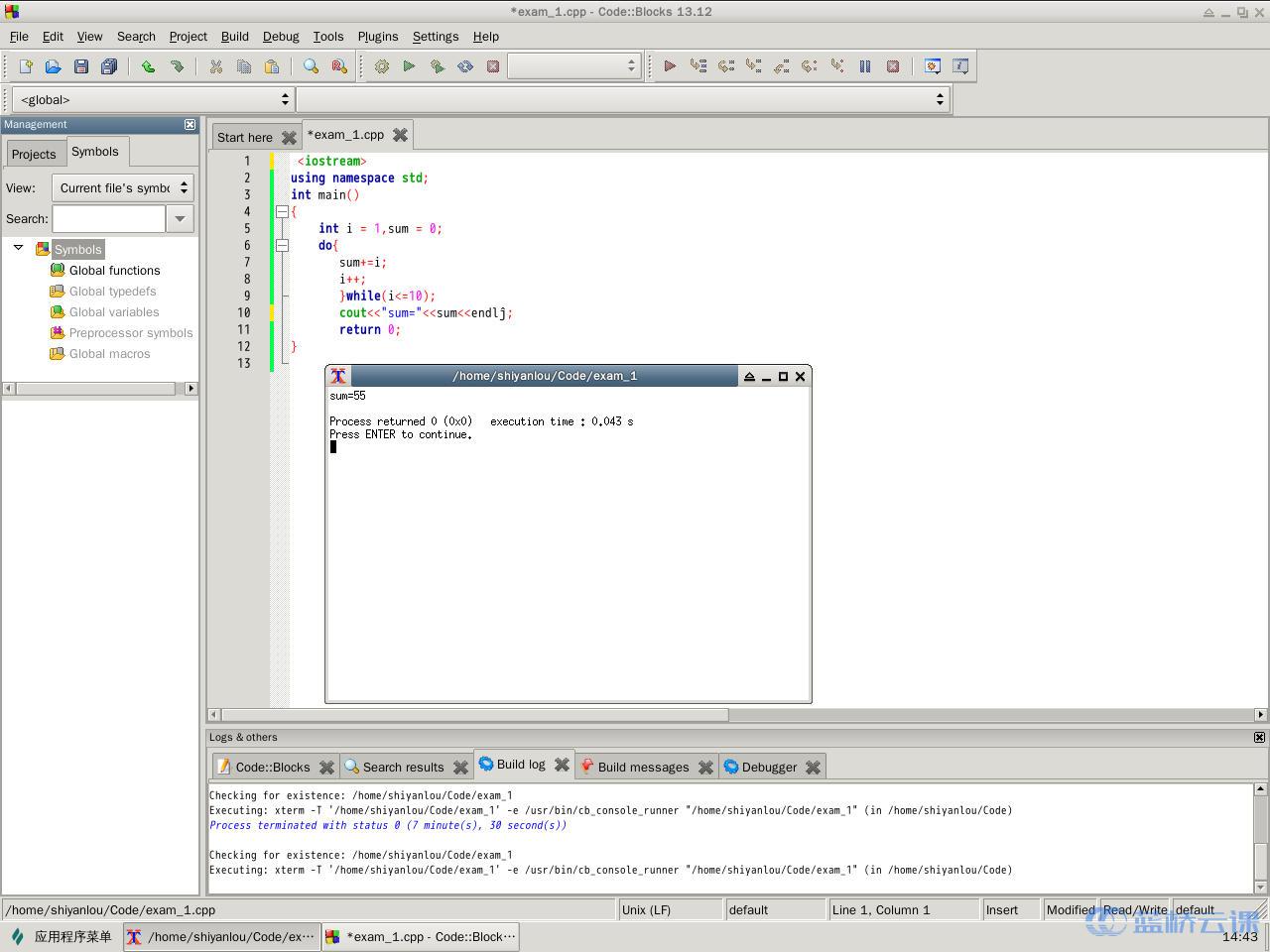Click the Step into instruction icon
Image resolution: width=1270 pixels, height=952 pixels.
(837, 66)
